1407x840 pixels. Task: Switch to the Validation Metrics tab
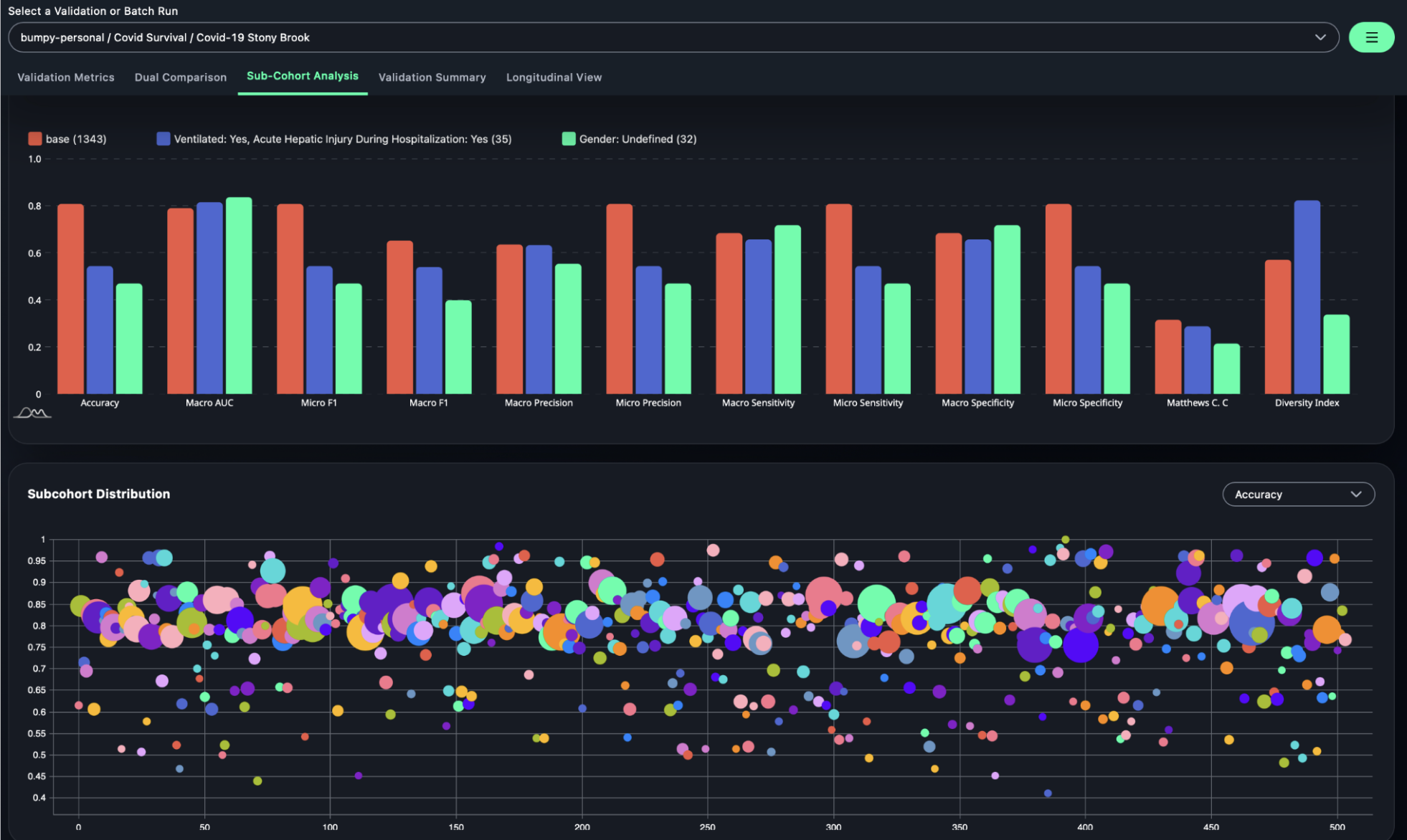point(66,77)
